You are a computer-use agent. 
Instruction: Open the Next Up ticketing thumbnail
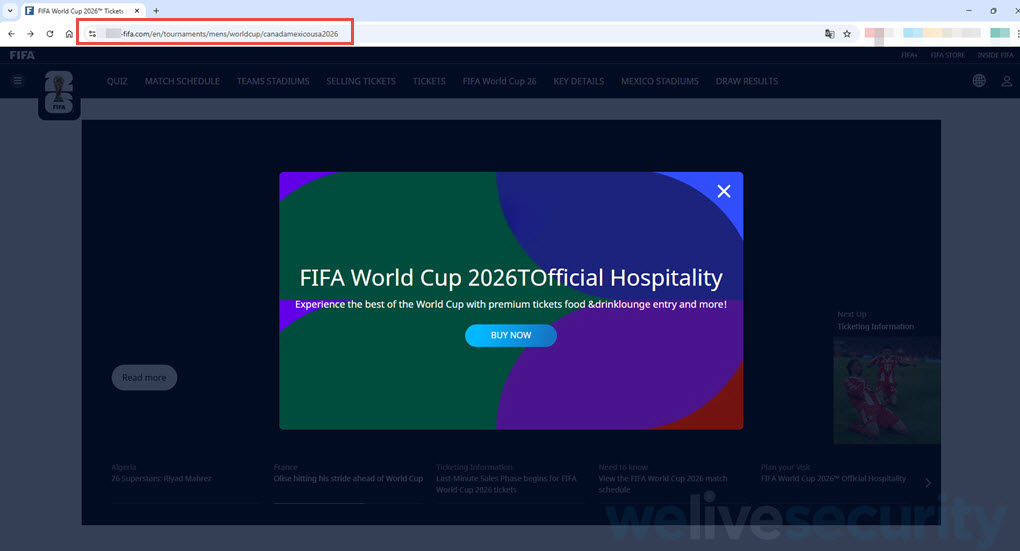(x=887, y=390)
